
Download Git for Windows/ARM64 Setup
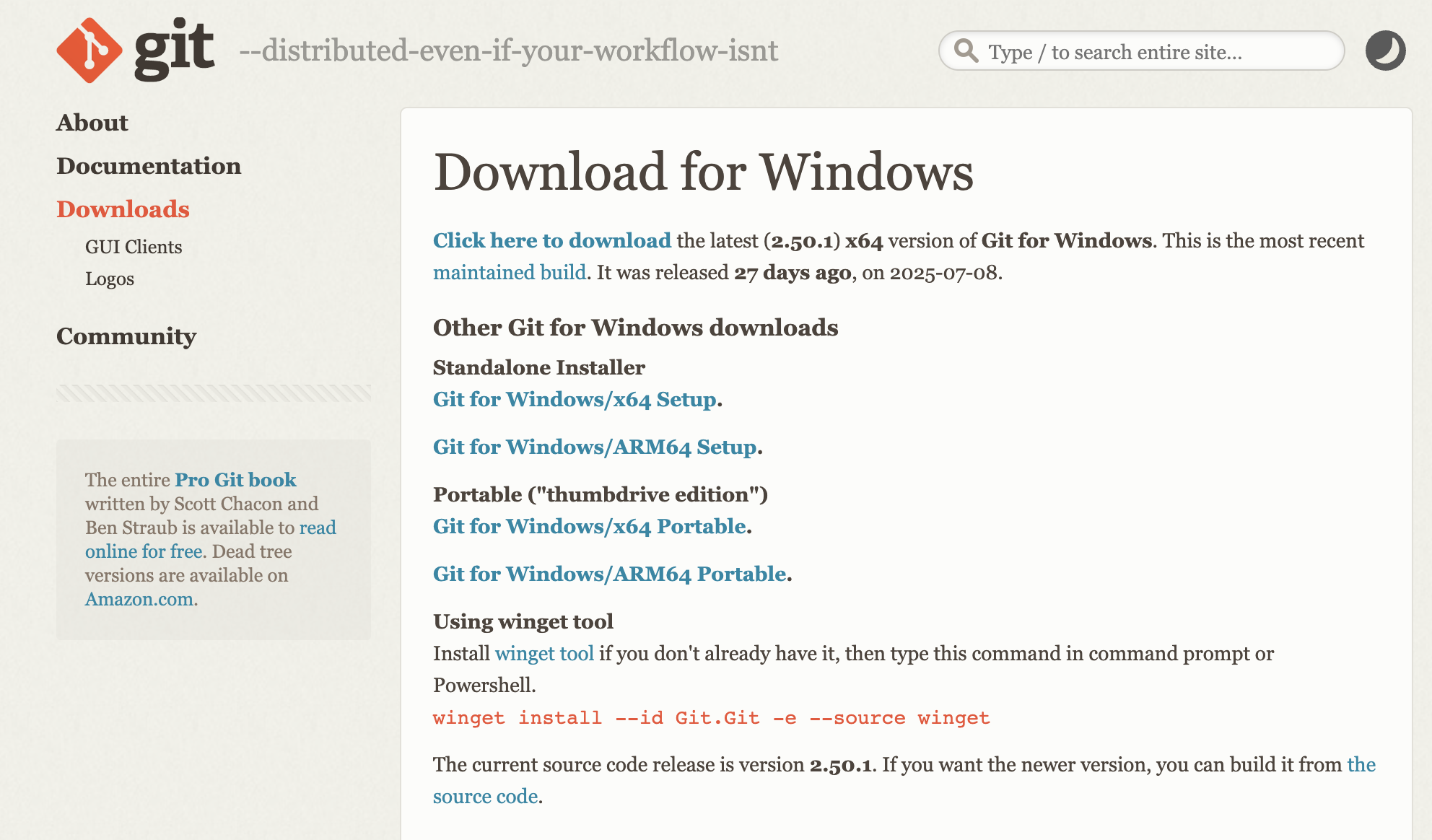point(593,447)
